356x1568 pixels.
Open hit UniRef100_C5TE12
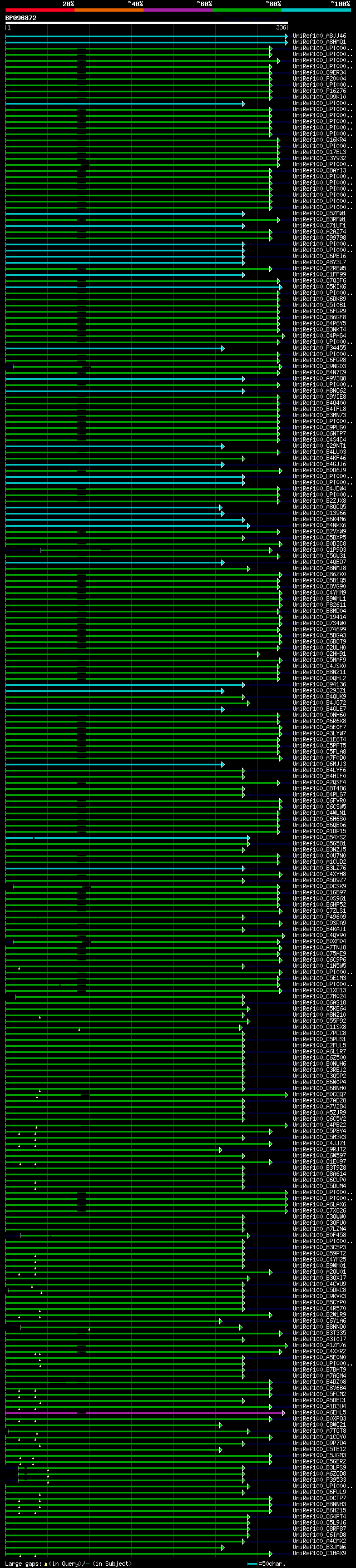[319, 1450]
